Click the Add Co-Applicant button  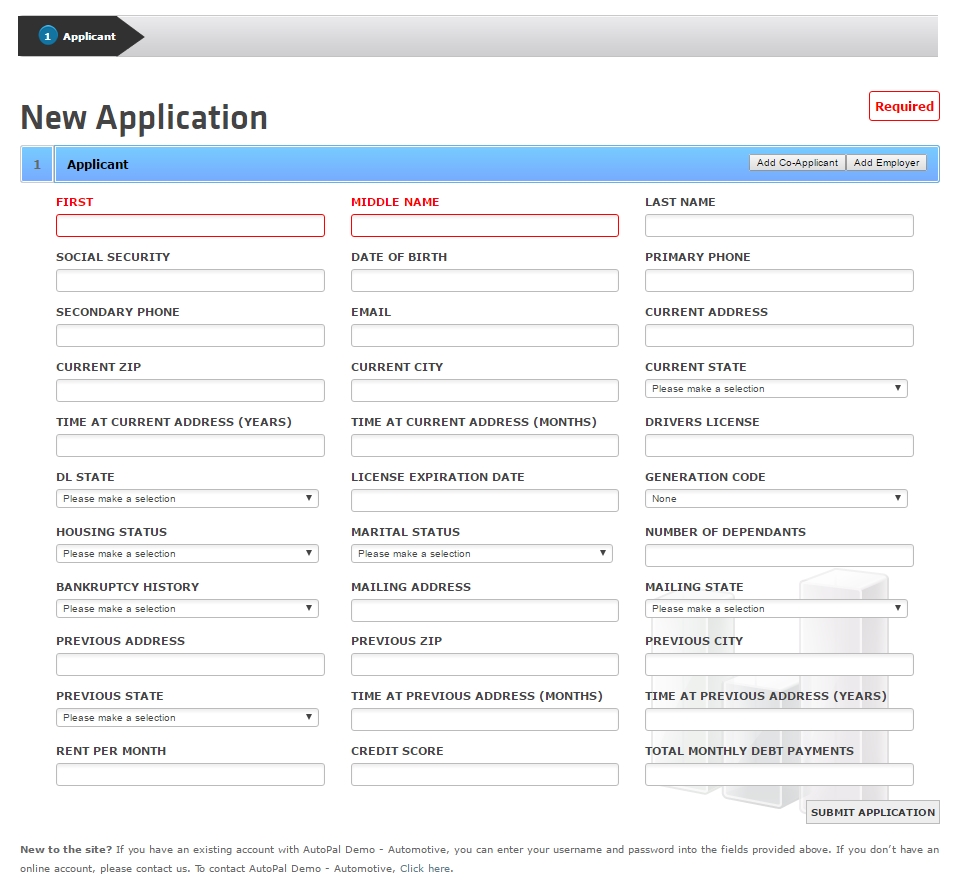797,162
